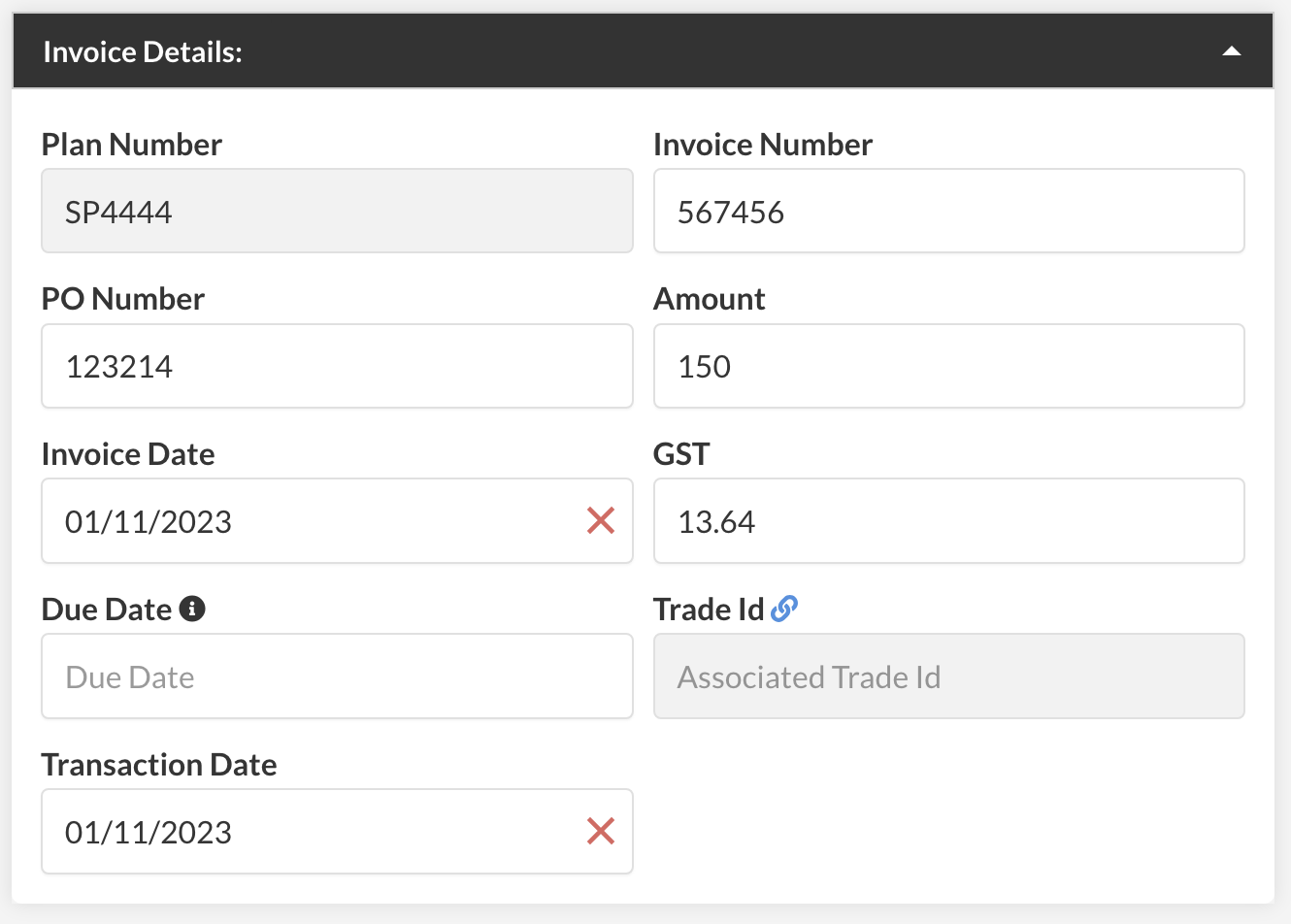
Task: Focus the PO Number input
Action: click(x=337, y=367)
